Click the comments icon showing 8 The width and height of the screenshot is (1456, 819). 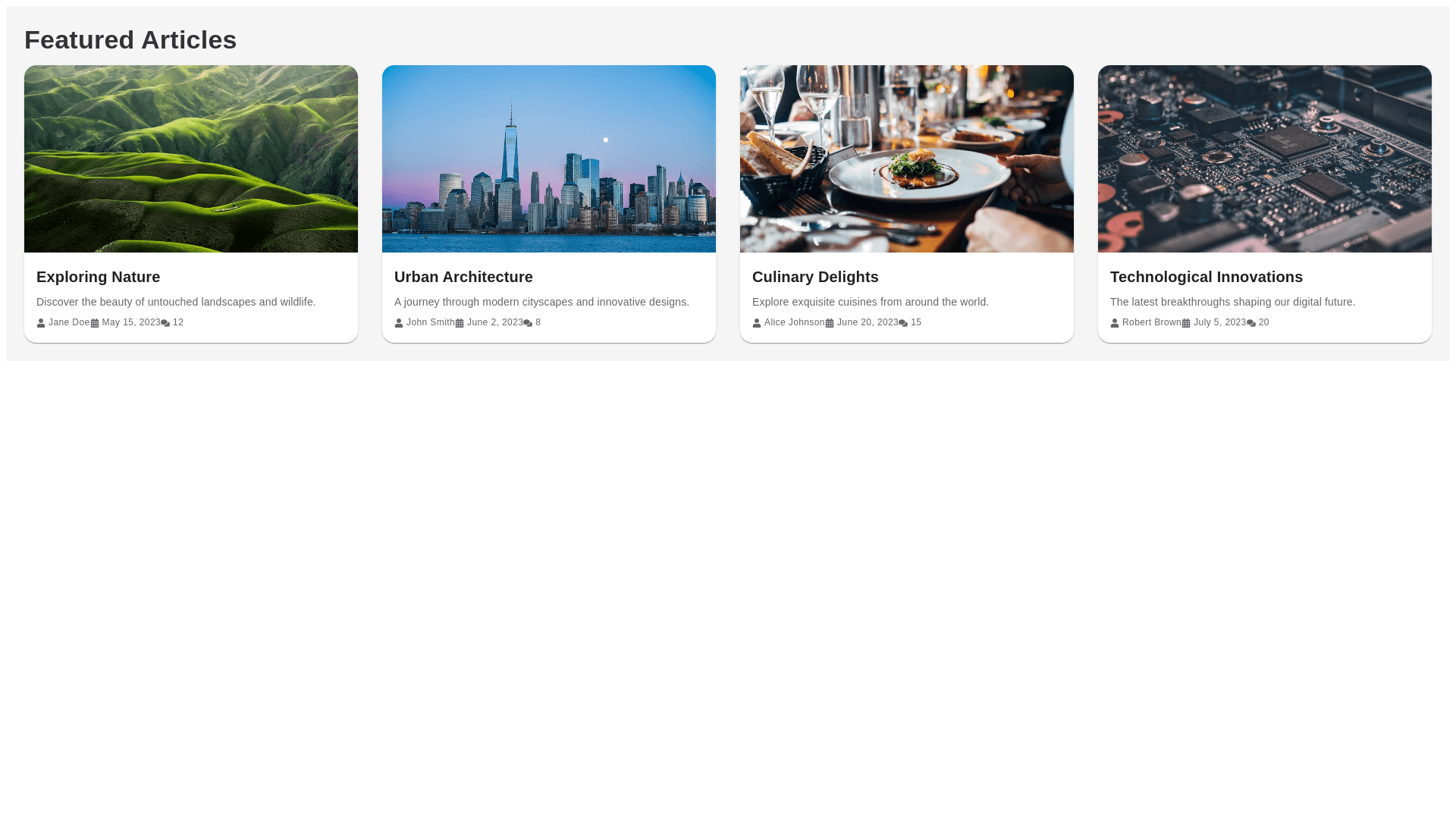528,323
